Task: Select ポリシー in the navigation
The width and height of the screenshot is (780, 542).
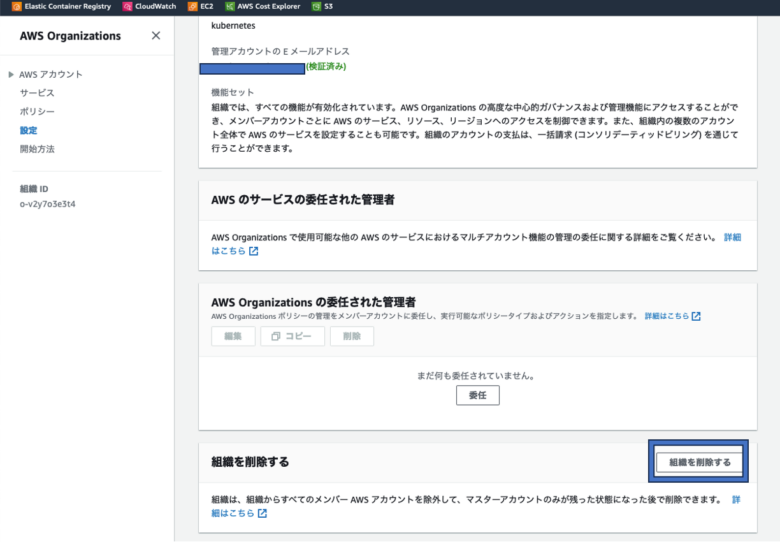Action: (x=37, y=112)
